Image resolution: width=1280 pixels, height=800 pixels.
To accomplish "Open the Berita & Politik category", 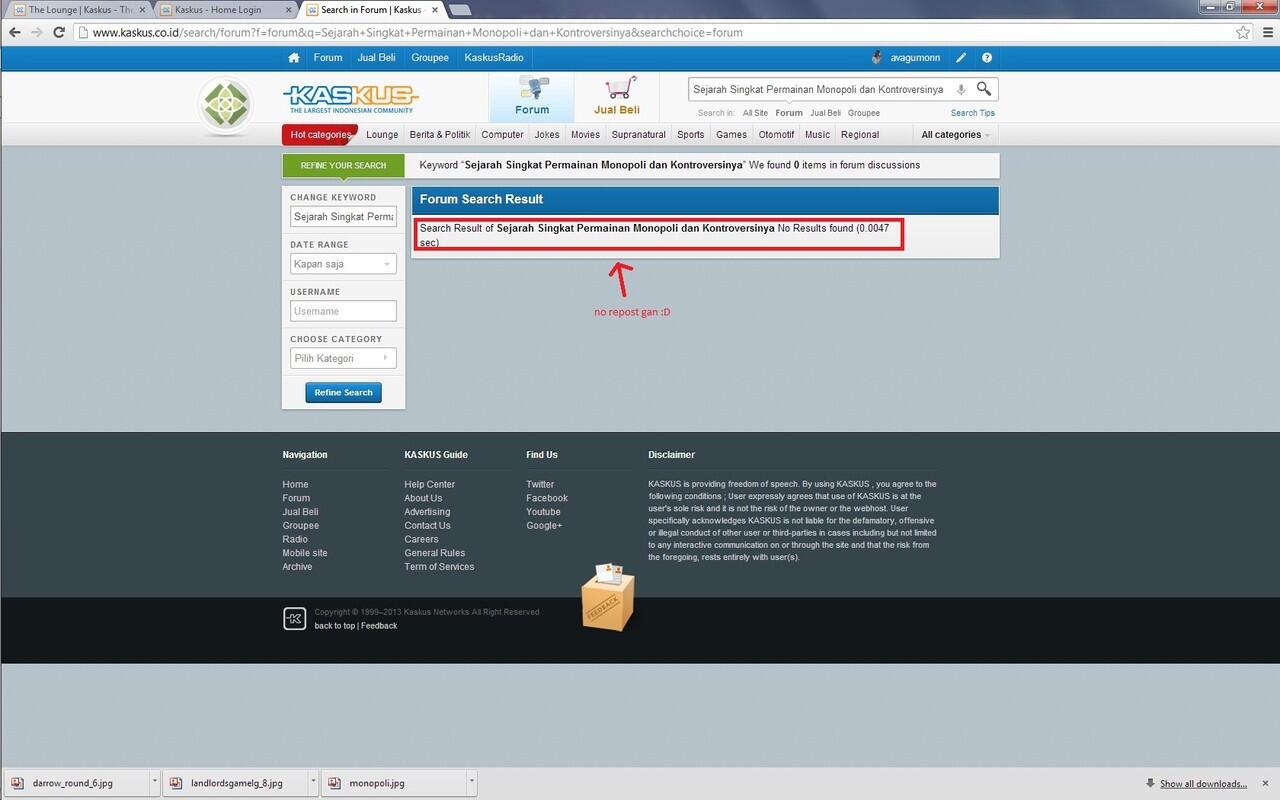I will 440,135.
